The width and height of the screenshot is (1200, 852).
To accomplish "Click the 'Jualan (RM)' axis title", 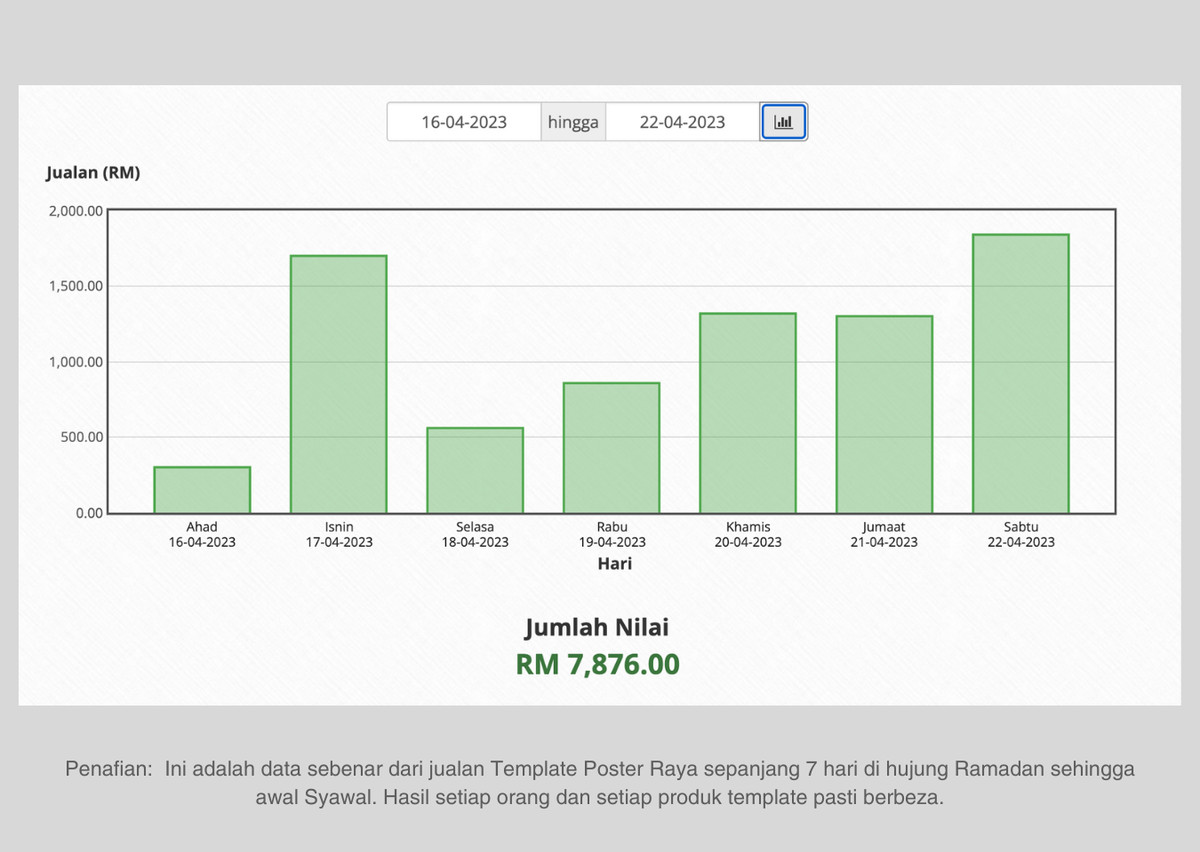I will [93, 172].
